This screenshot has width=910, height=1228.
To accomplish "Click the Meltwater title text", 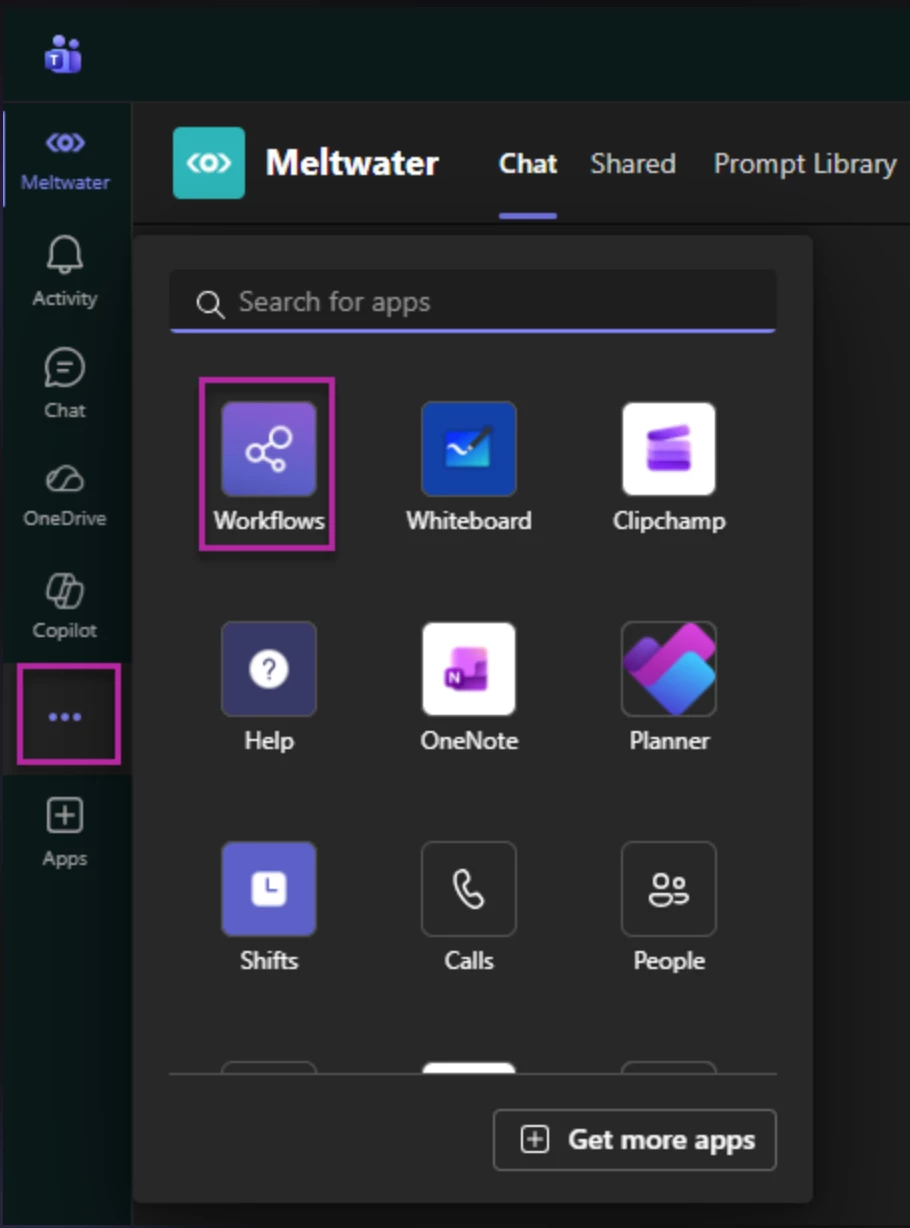I will (352, 163).
